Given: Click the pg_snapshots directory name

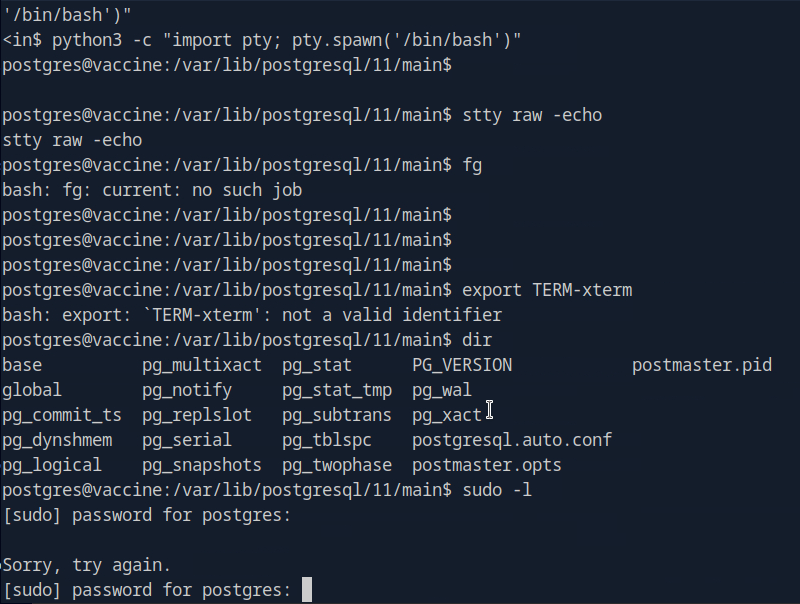Looking at the screenshot, I should (201, 465).
